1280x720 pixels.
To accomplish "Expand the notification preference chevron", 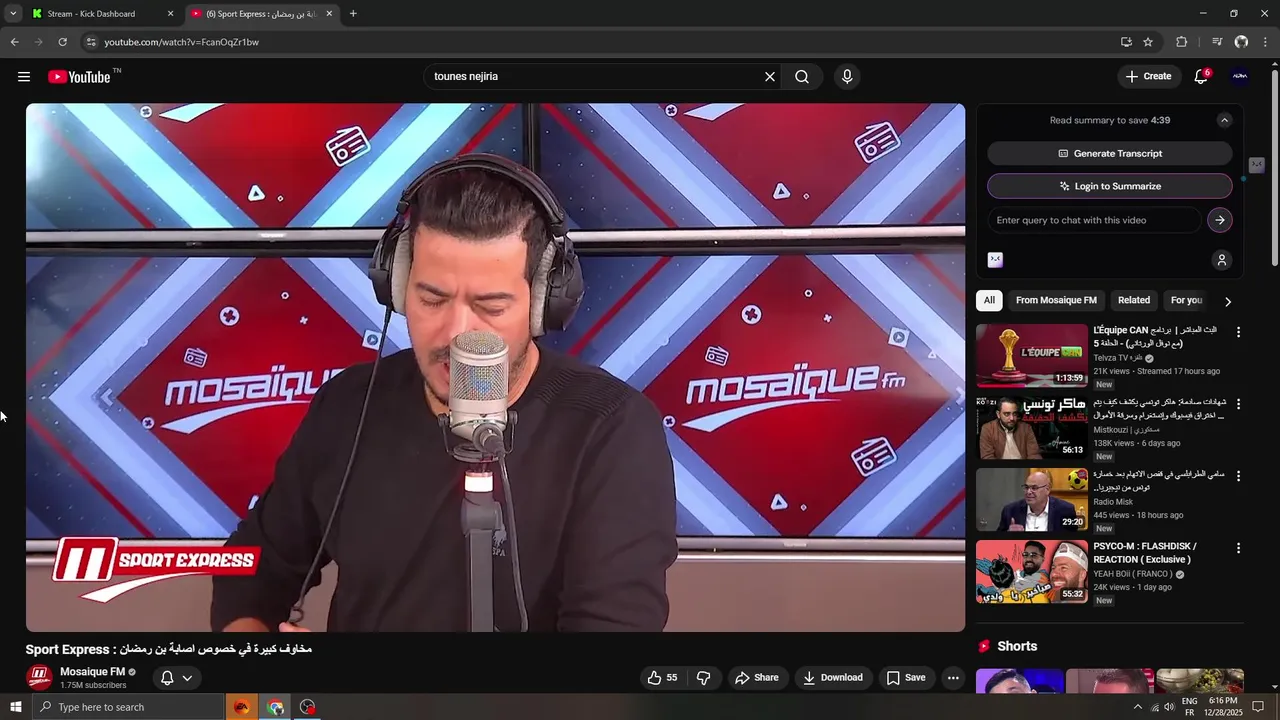I will point(187,678).
